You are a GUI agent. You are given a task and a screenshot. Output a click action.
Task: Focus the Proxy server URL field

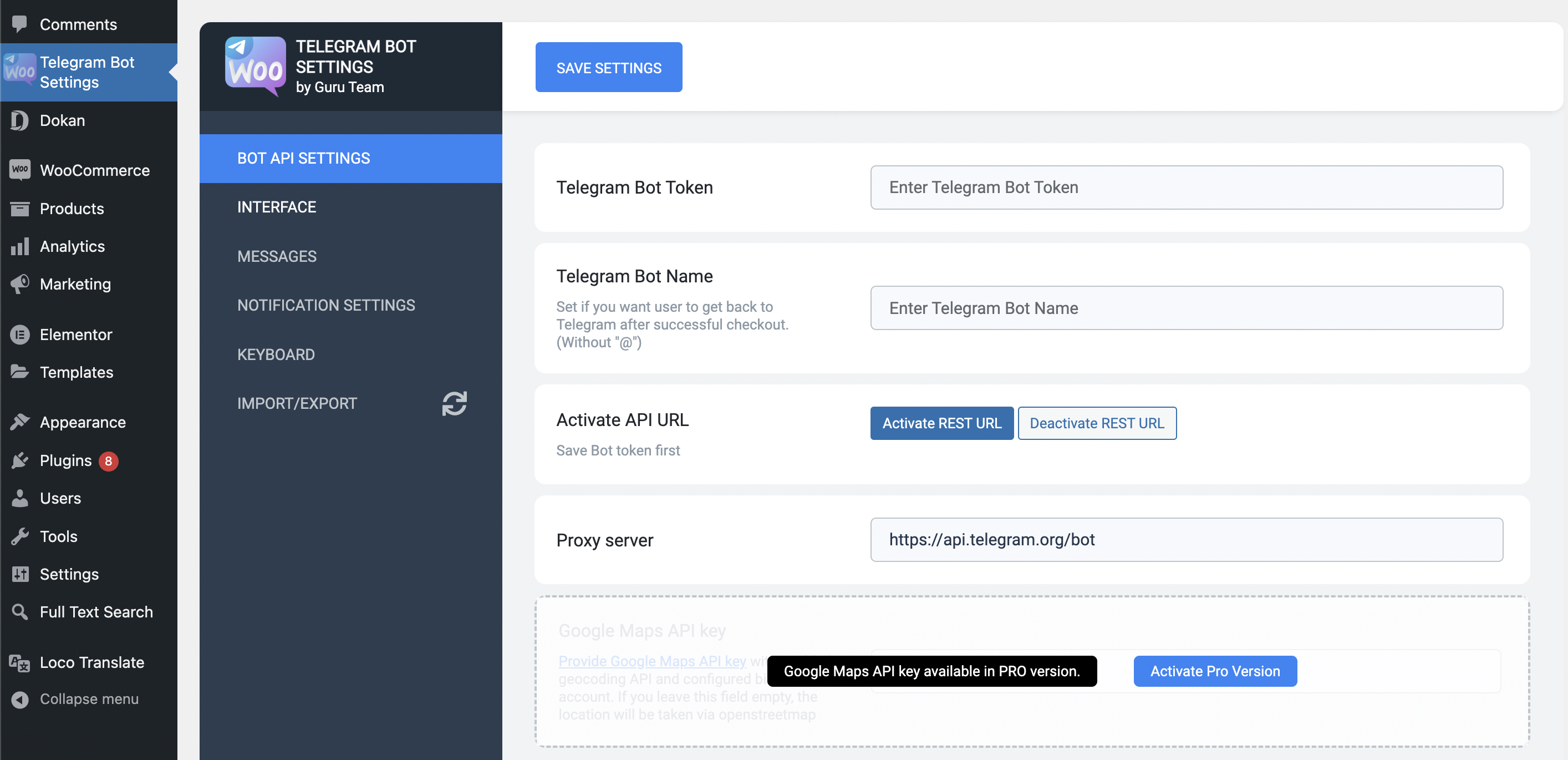[x=1187, y=540]
